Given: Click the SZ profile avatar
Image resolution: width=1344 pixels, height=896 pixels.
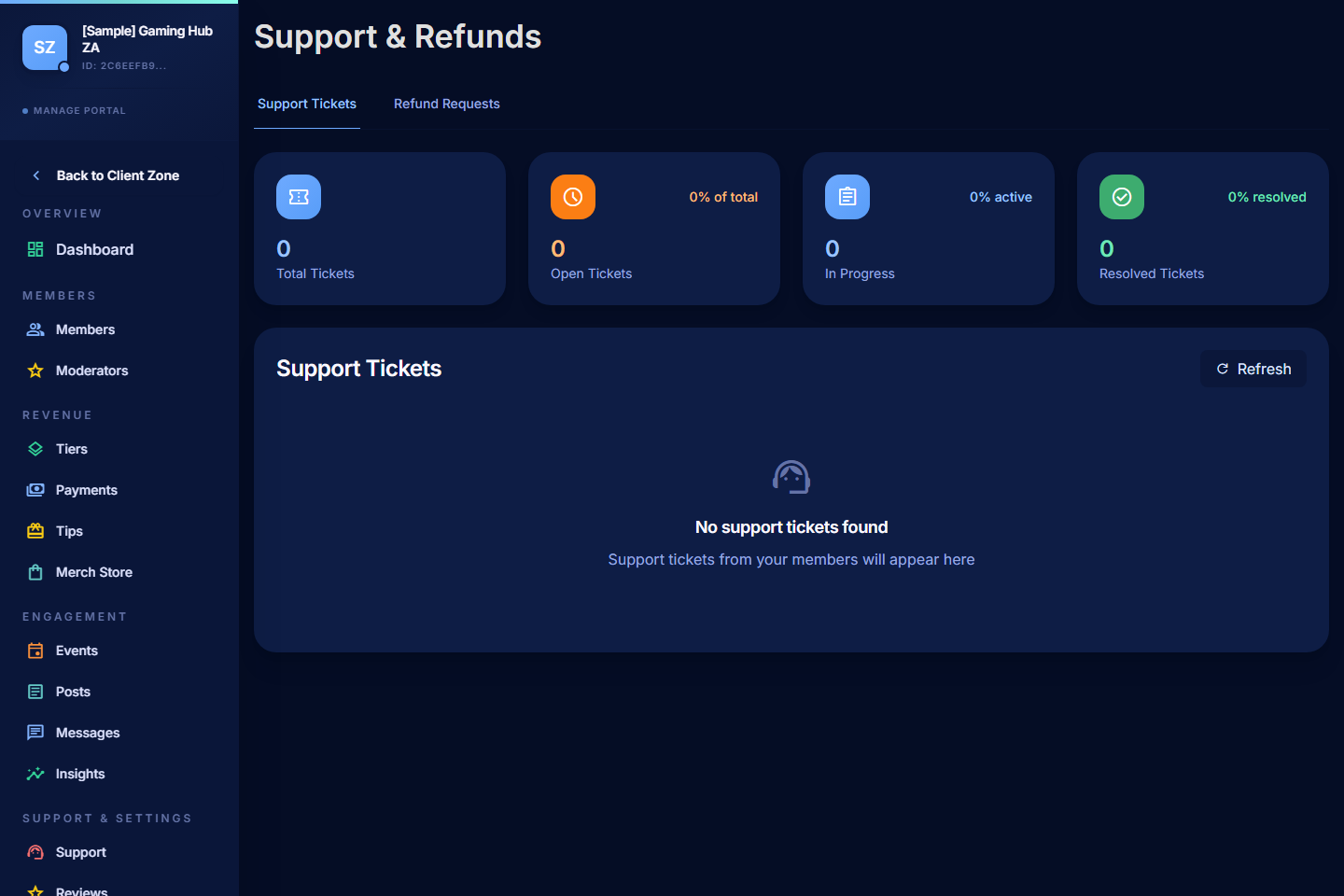Looking at the screenshot, I should coord(45,48).
